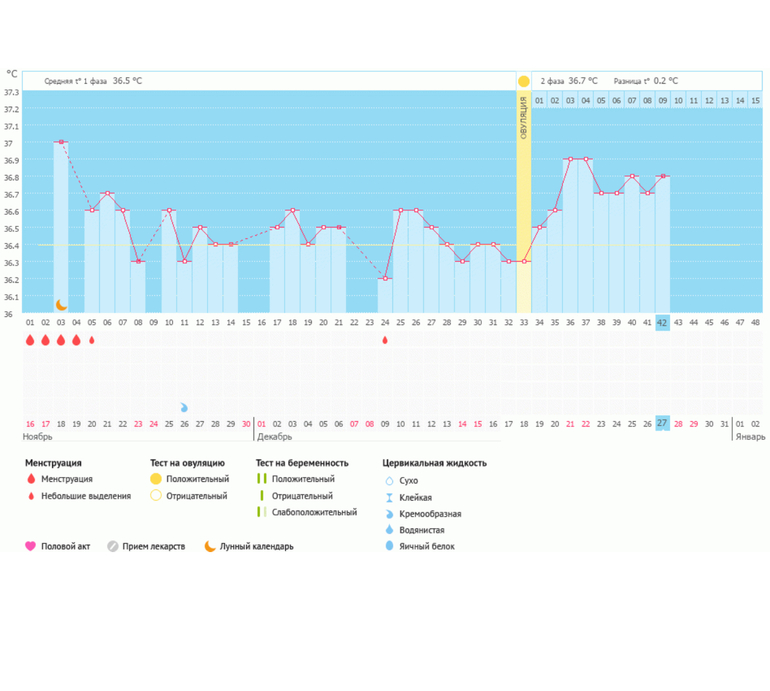The image size is (770, 691).
Task: Click the yellow ovulation circle above the chart
Action: (x=523, y=81)
